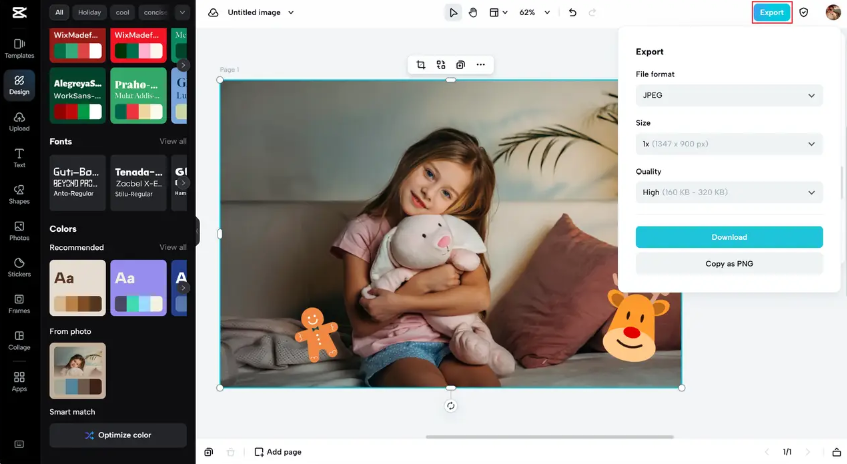Open the Frames panel

tap(19, 304)
